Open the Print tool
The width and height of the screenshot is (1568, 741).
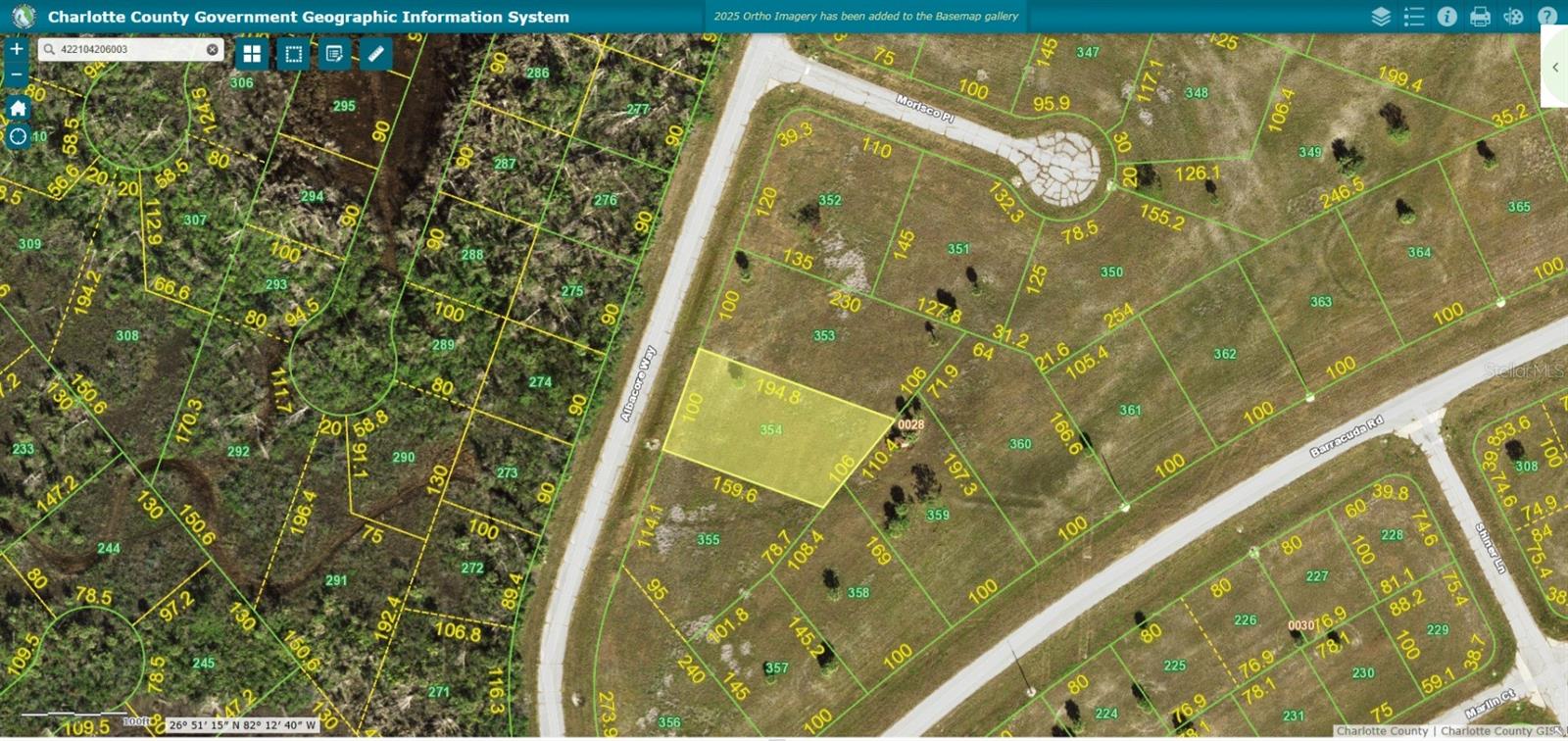(x=1481, y=17)
